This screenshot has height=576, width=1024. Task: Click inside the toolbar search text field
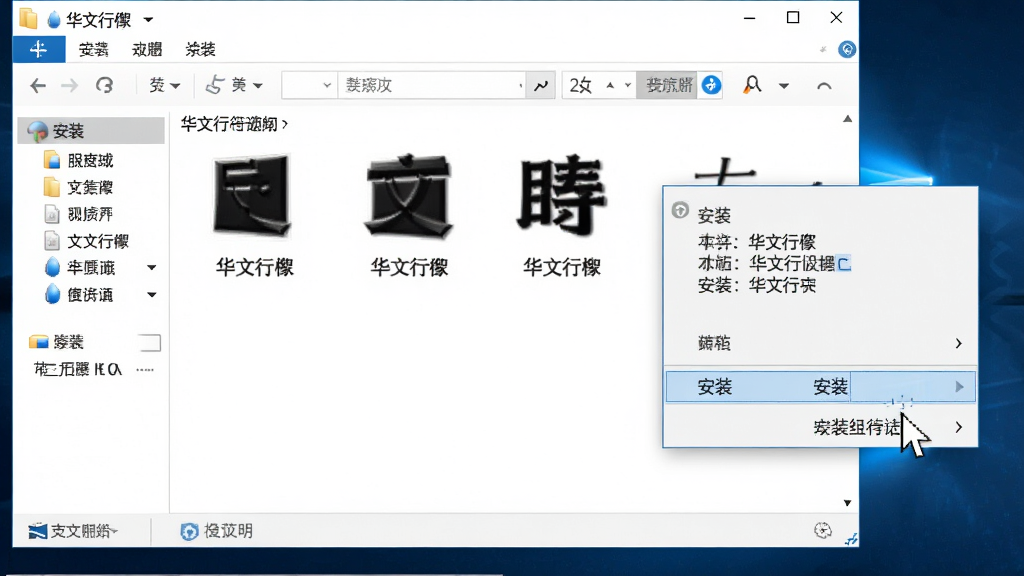431,86
